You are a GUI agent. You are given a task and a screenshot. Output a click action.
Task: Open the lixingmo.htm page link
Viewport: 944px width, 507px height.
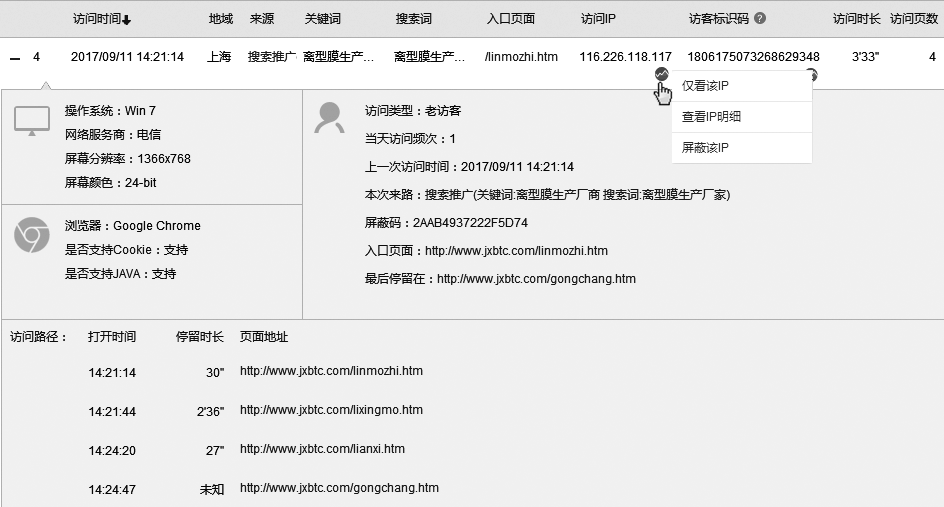[x=331, y=410]
